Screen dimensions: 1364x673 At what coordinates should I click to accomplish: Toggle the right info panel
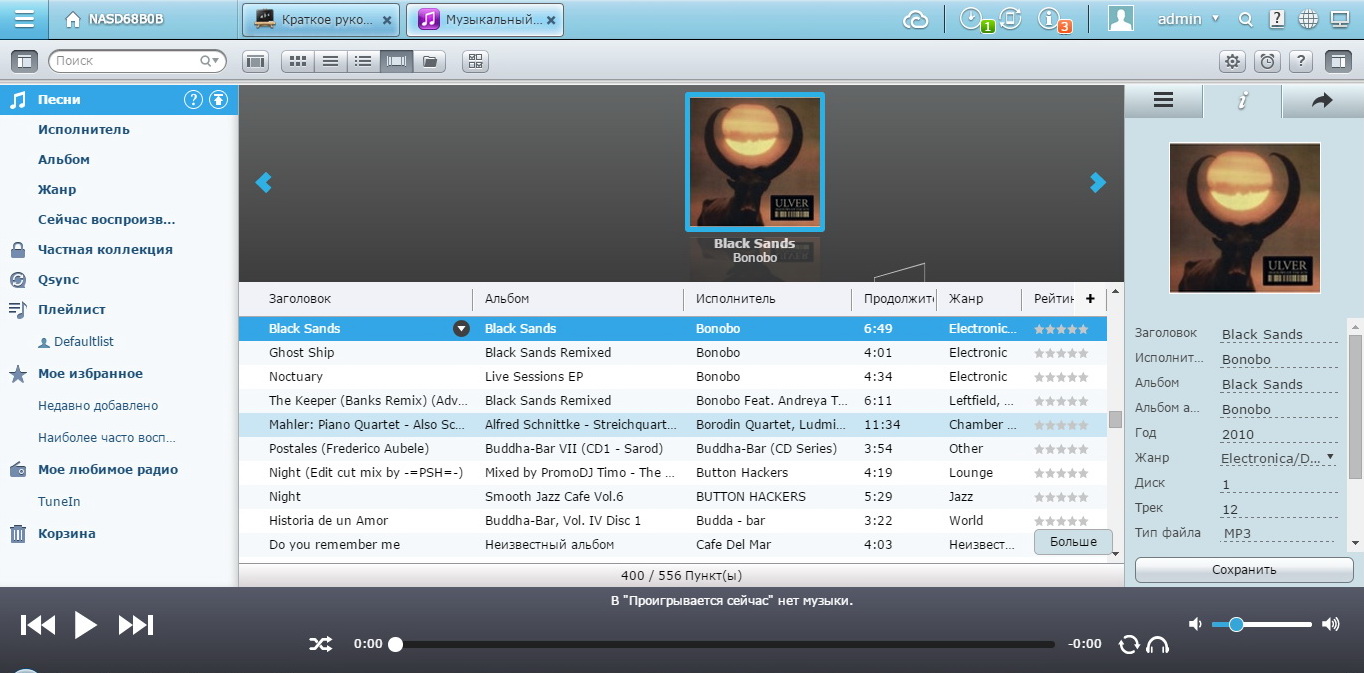(x=1337, y=61)
